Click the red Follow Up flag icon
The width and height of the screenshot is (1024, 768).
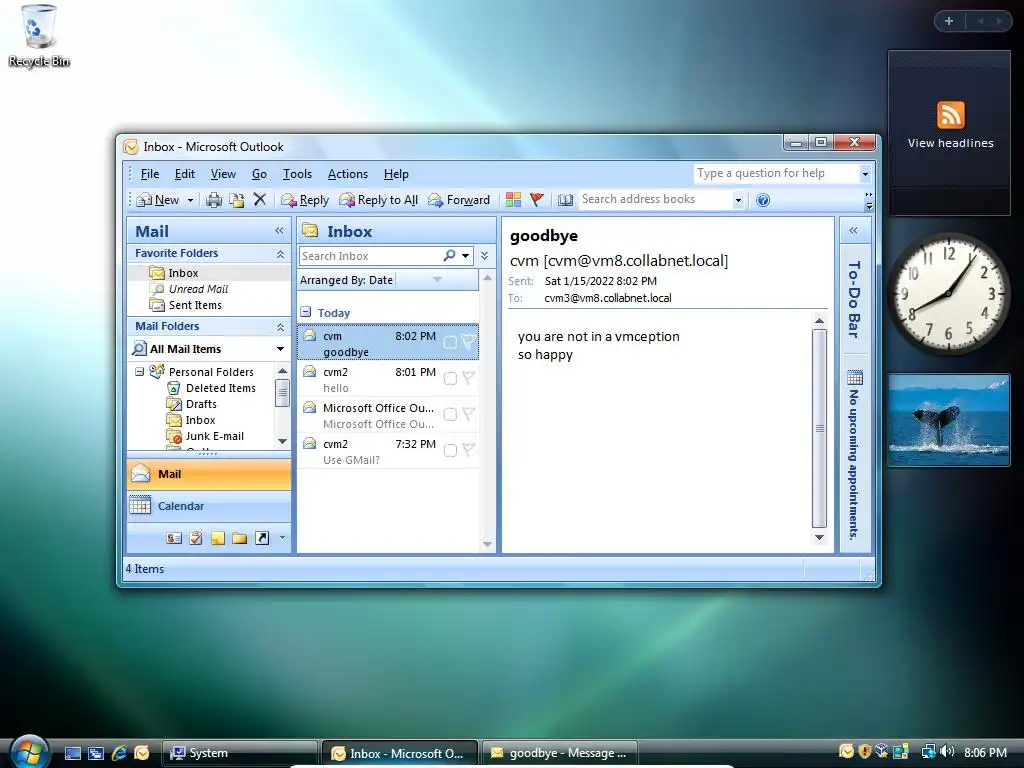point(537,200)
